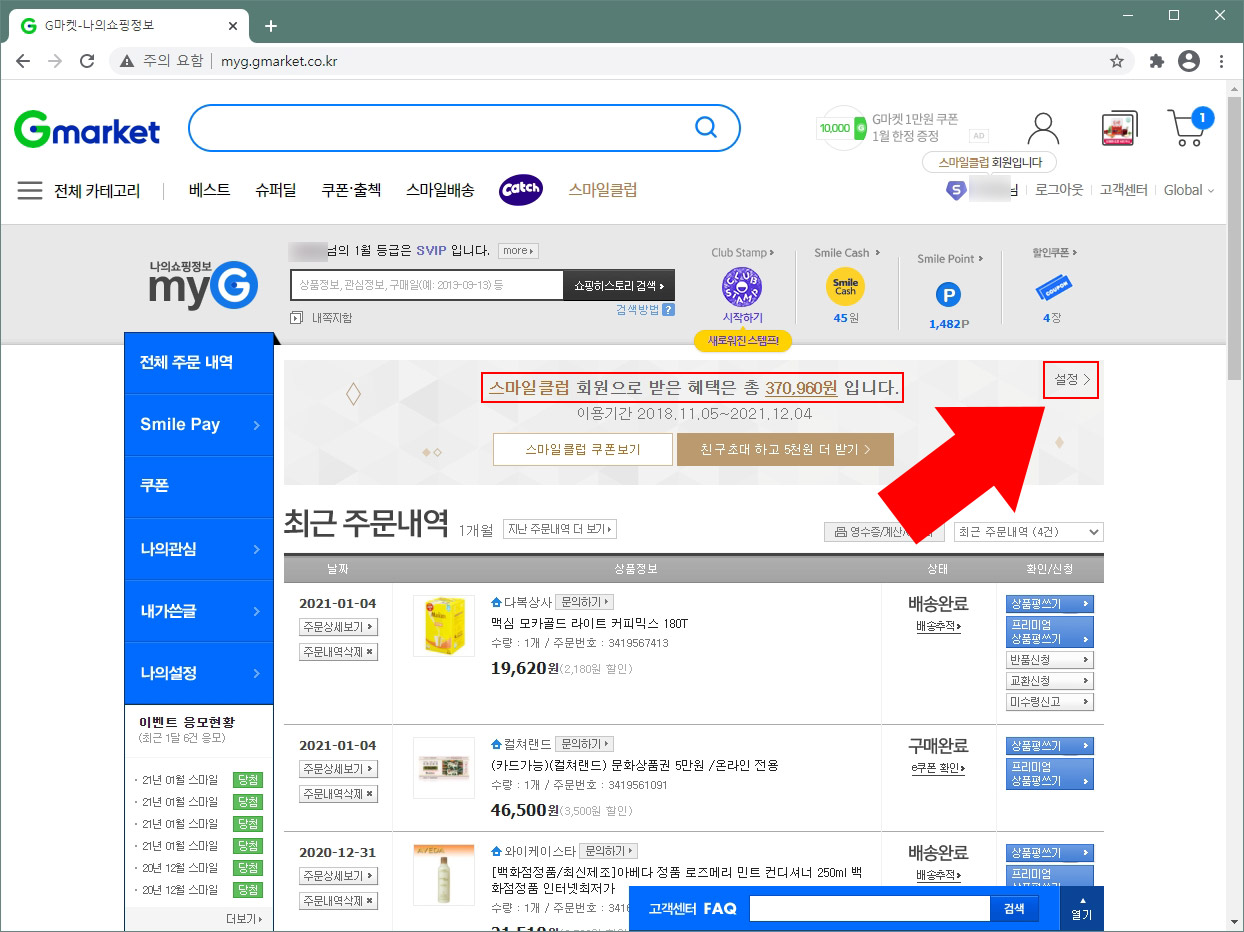Select 전체 주문 내역 in sidebar

point(198,363)
